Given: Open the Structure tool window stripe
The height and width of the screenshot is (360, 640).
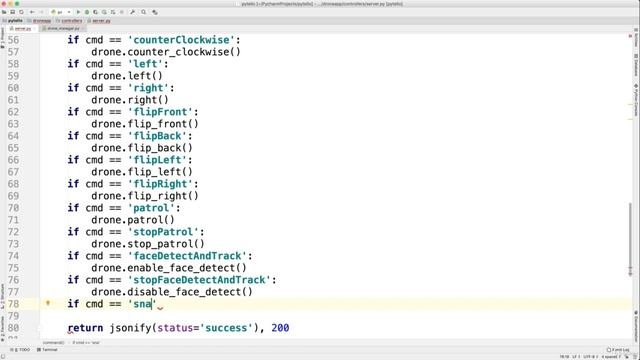Looking at the screenshot, I should pos(2,296).
